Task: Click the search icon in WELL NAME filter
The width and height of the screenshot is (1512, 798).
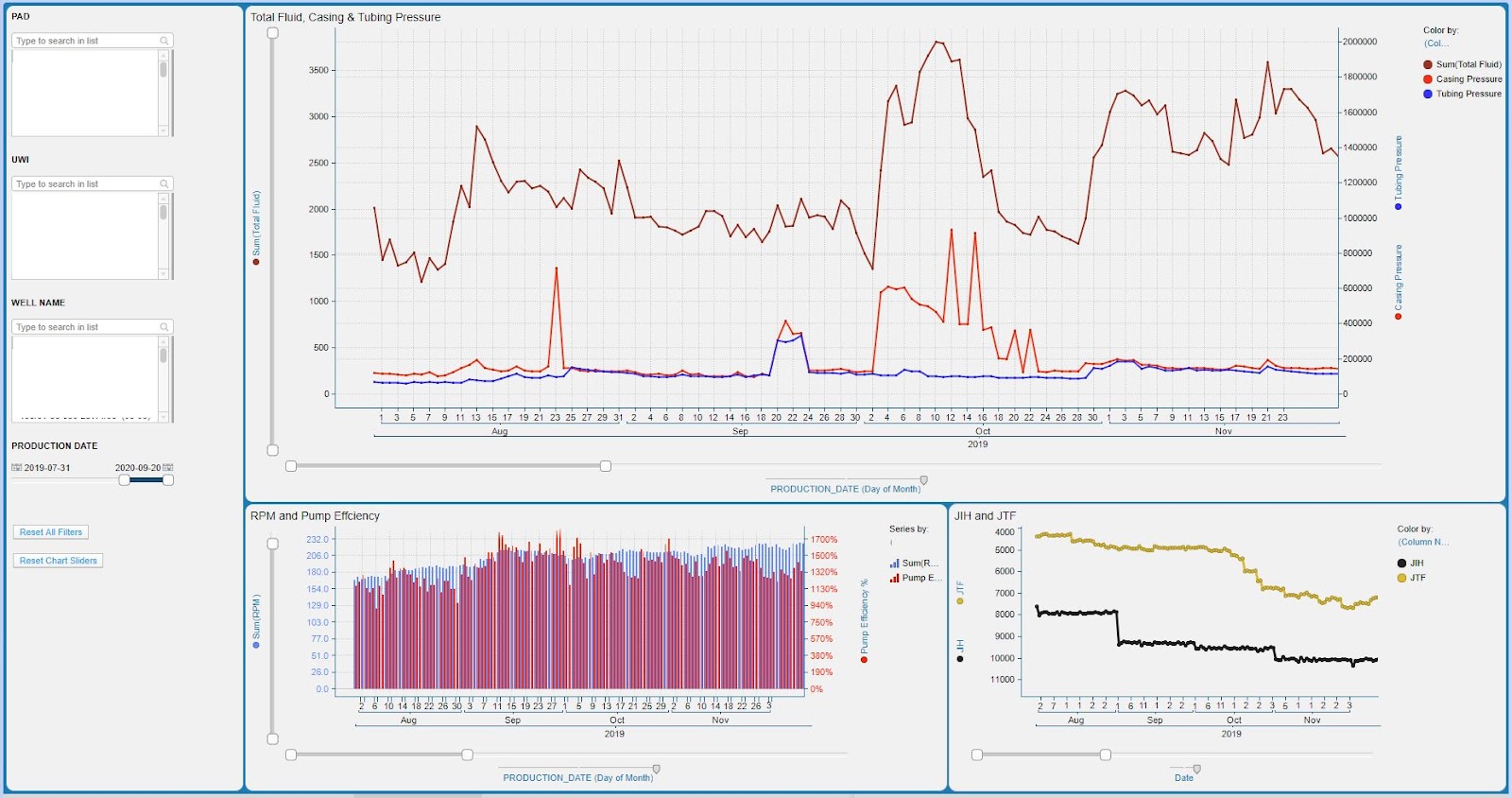Action: 164,327
